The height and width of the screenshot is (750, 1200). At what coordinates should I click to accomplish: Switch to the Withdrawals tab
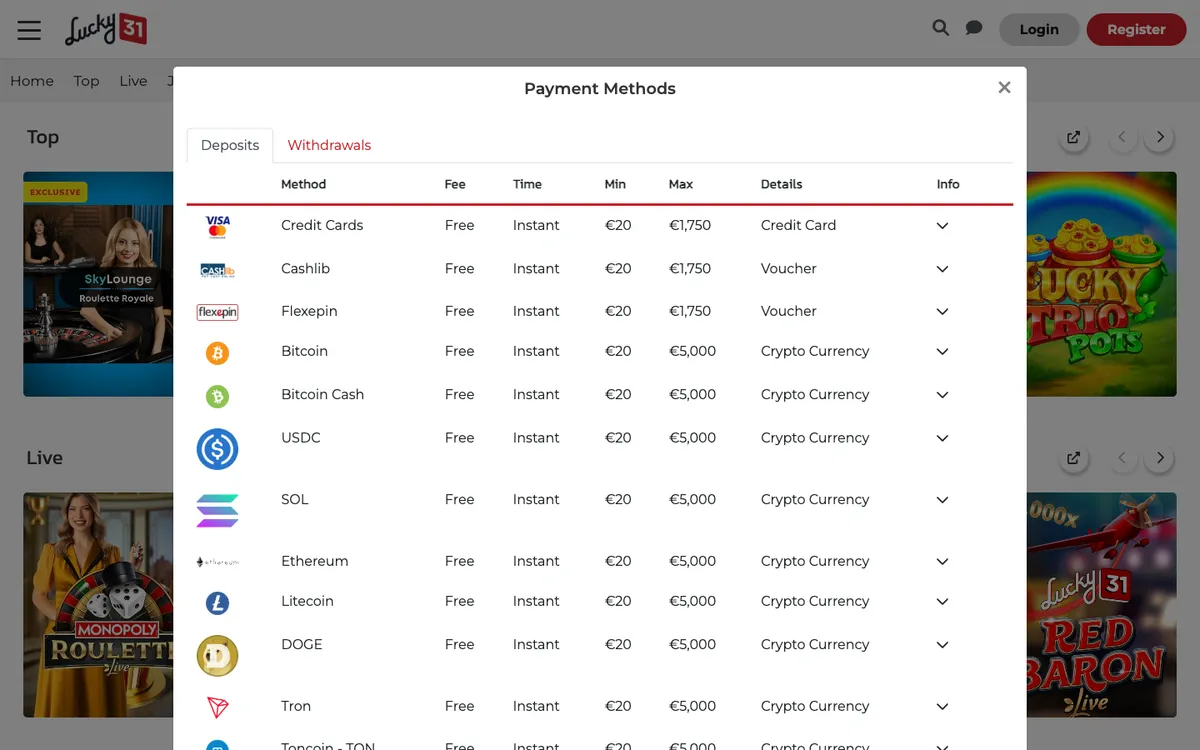point(329,145)
